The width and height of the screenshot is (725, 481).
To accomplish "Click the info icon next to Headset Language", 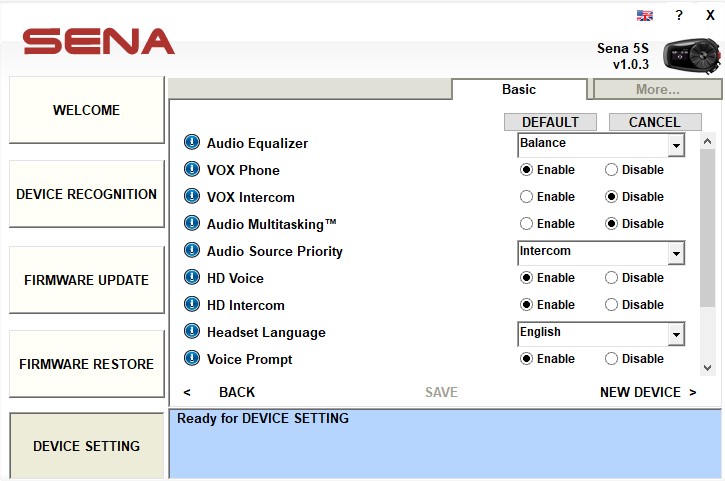I will (x=192, y=332).
